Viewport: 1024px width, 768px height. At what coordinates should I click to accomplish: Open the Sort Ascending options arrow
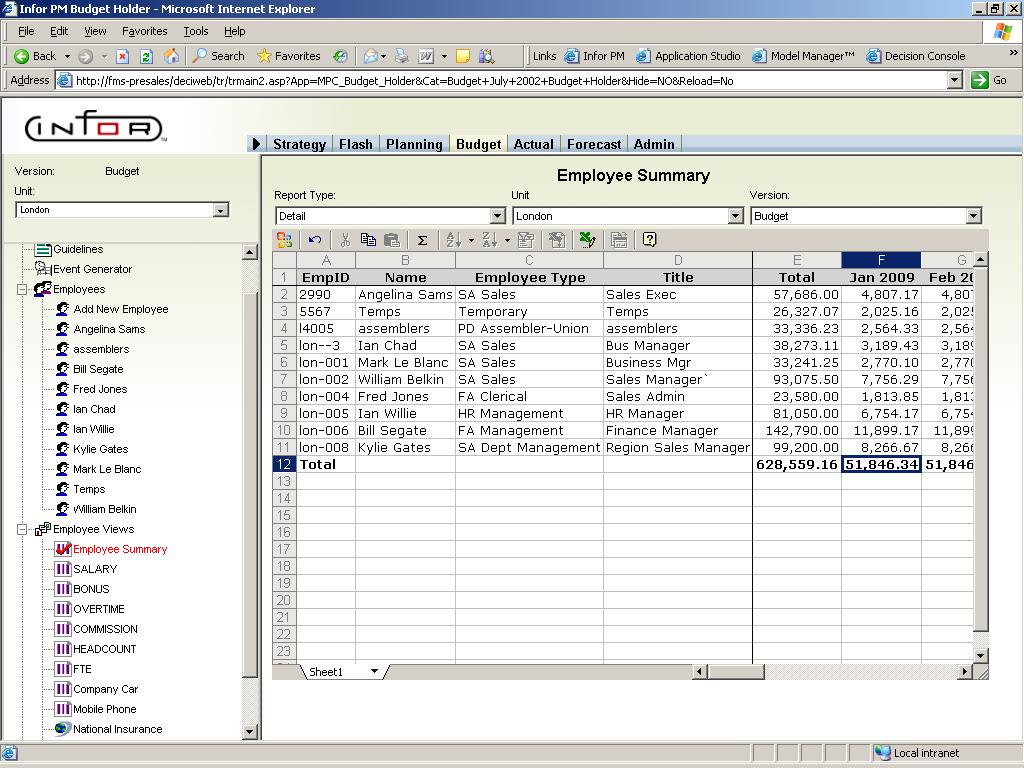coord(471,240)
